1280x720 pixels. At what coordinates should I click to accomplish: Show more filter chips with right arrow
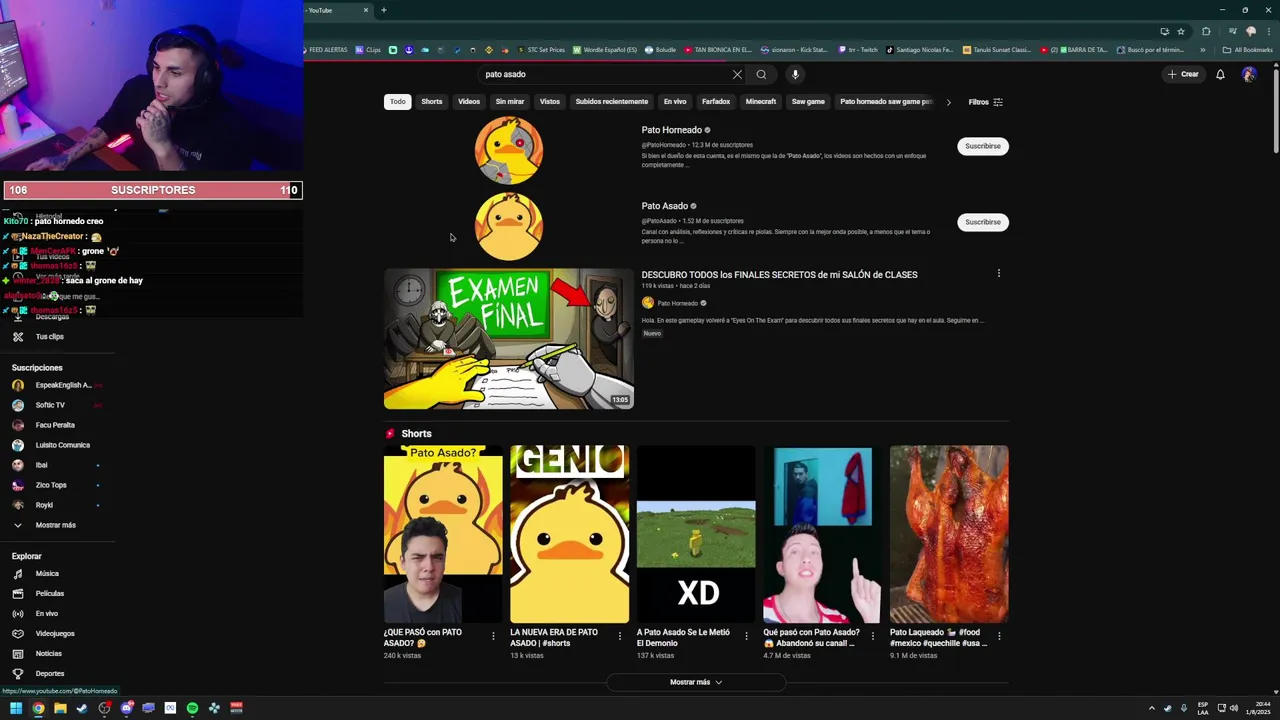pyautogui.click(x=948, y=102)
